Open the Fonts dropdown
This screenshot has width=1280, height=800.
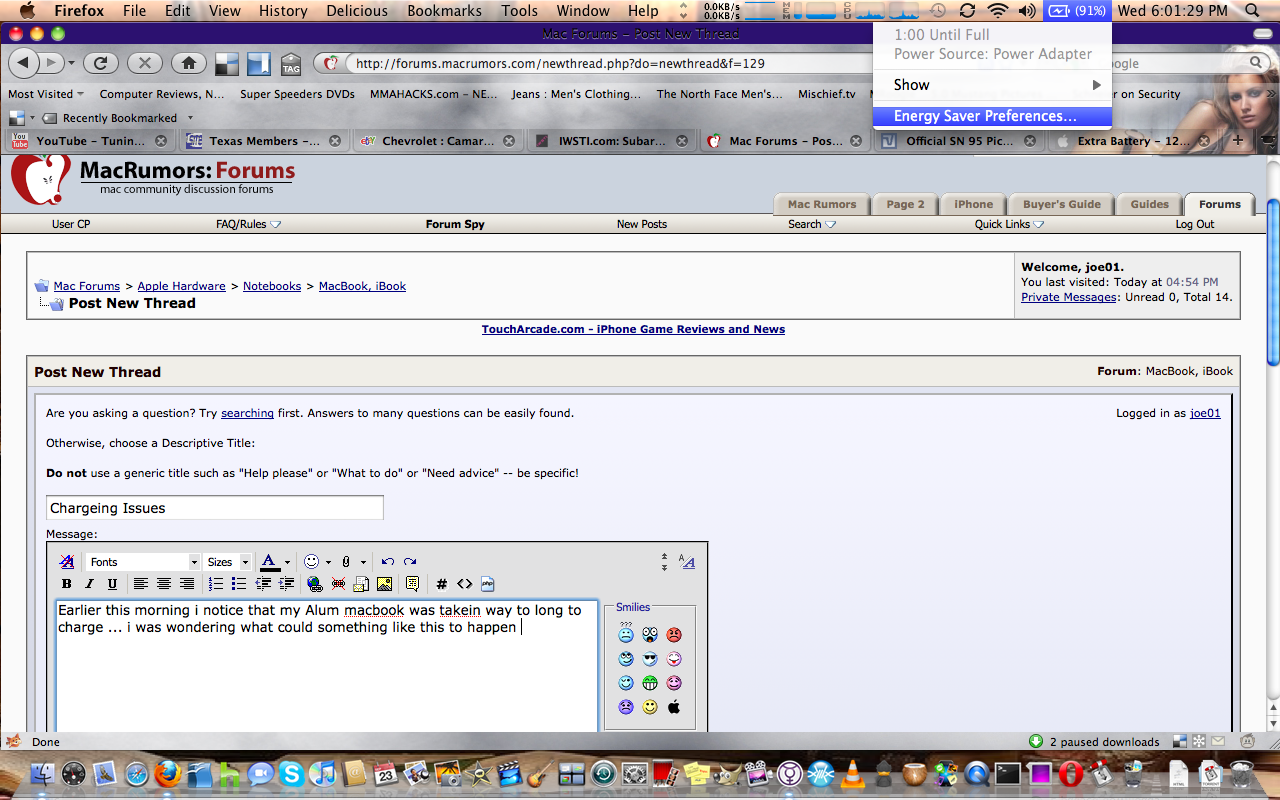point(143,562)
